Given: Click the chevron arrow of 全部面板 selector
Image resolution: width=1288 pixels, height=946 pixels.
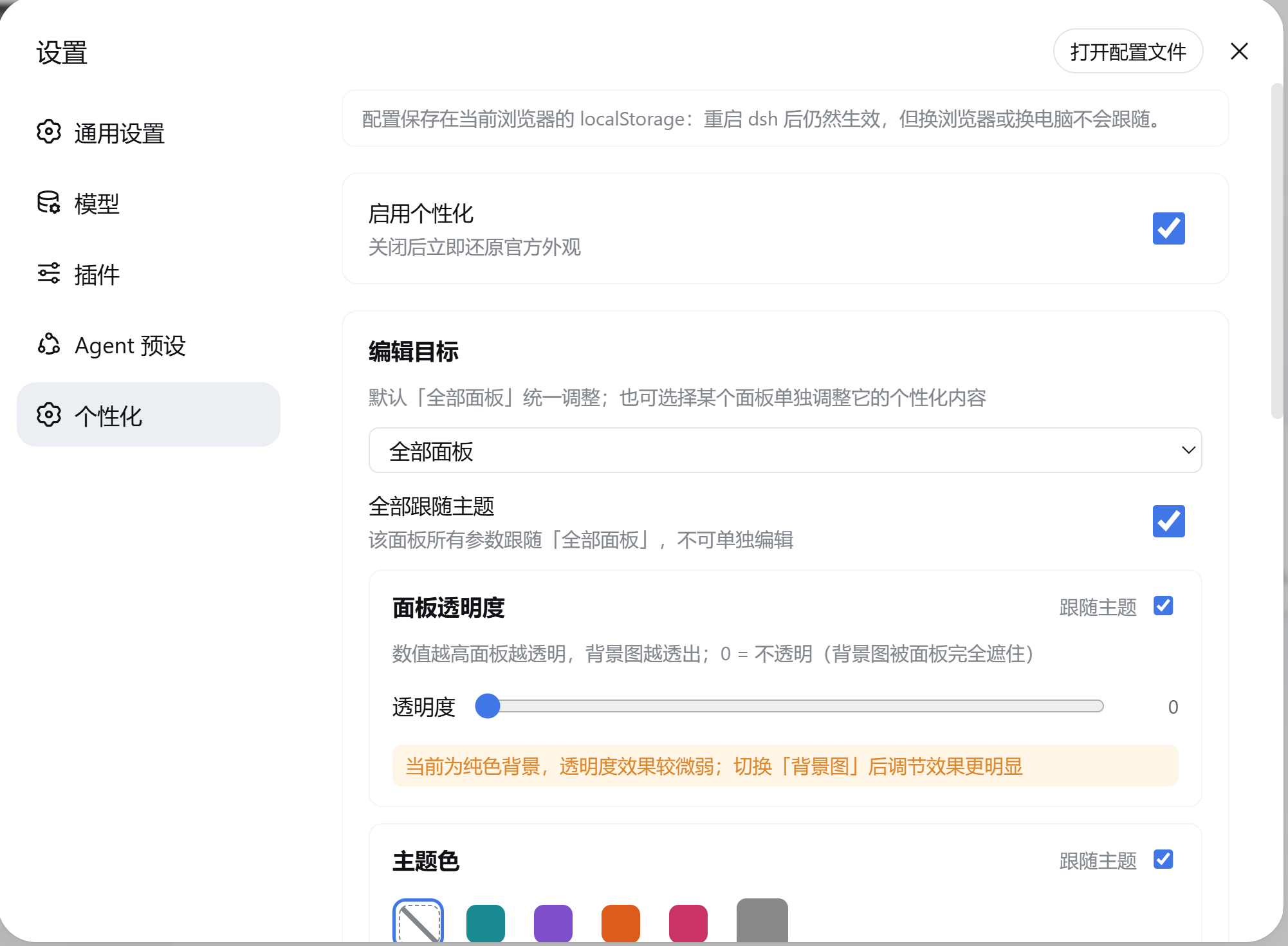Looking at the screenshot, I should pyautogui.click(x=1188, y=450).
